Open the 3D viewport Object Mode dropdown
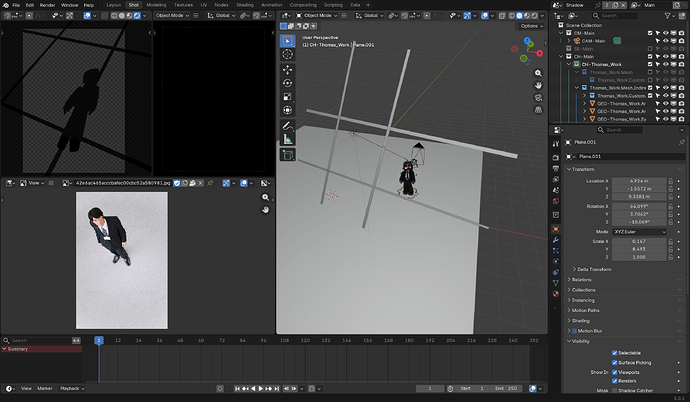Screen dimensions: 690x402 pyautogui.click(x=316, y=15)
